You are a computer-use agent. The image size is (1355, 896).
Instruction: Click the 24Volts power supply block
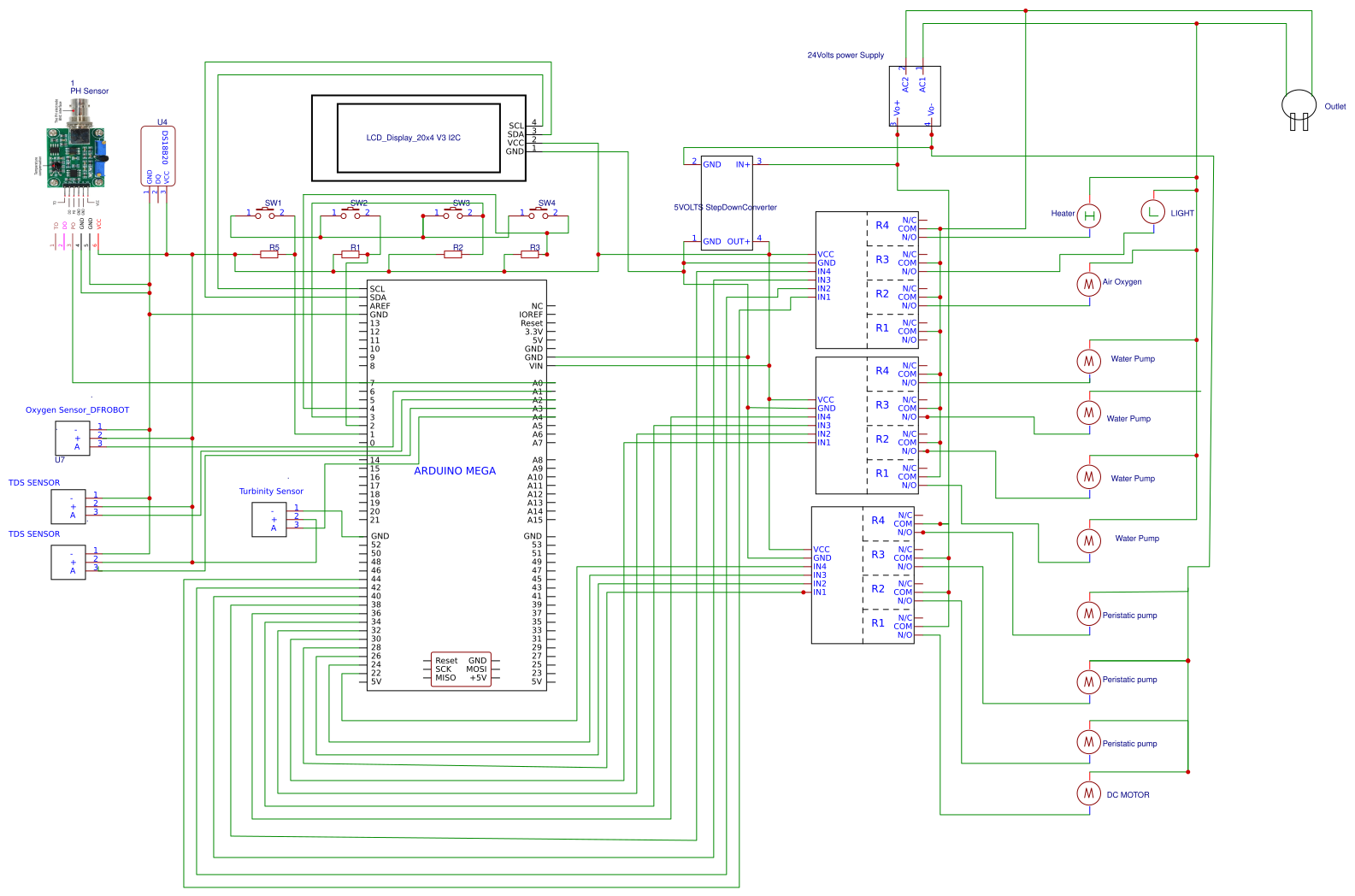[x=915, y=96]
